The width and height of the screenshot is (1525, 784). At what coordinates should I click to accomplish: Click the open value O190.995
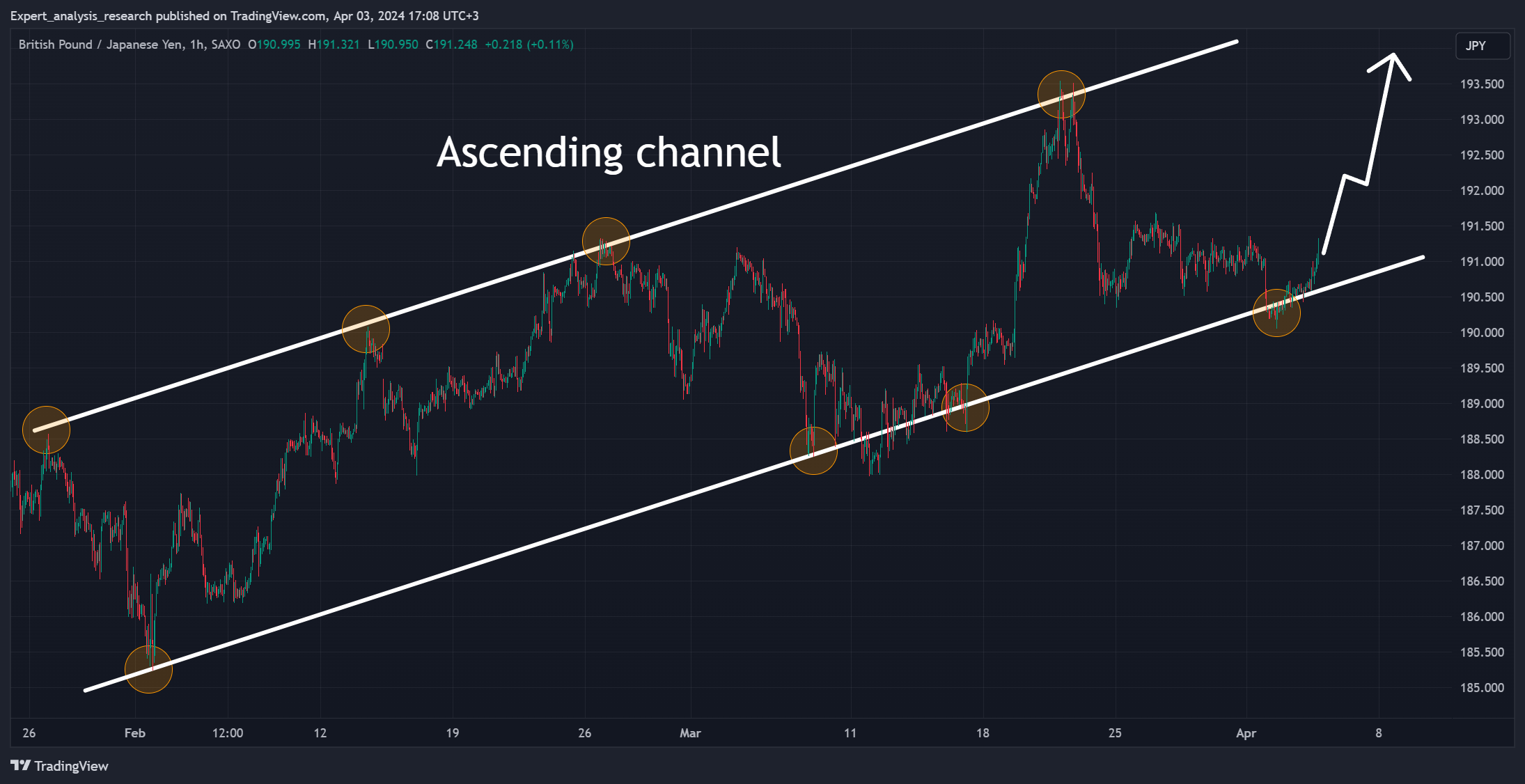pos(274,45)
